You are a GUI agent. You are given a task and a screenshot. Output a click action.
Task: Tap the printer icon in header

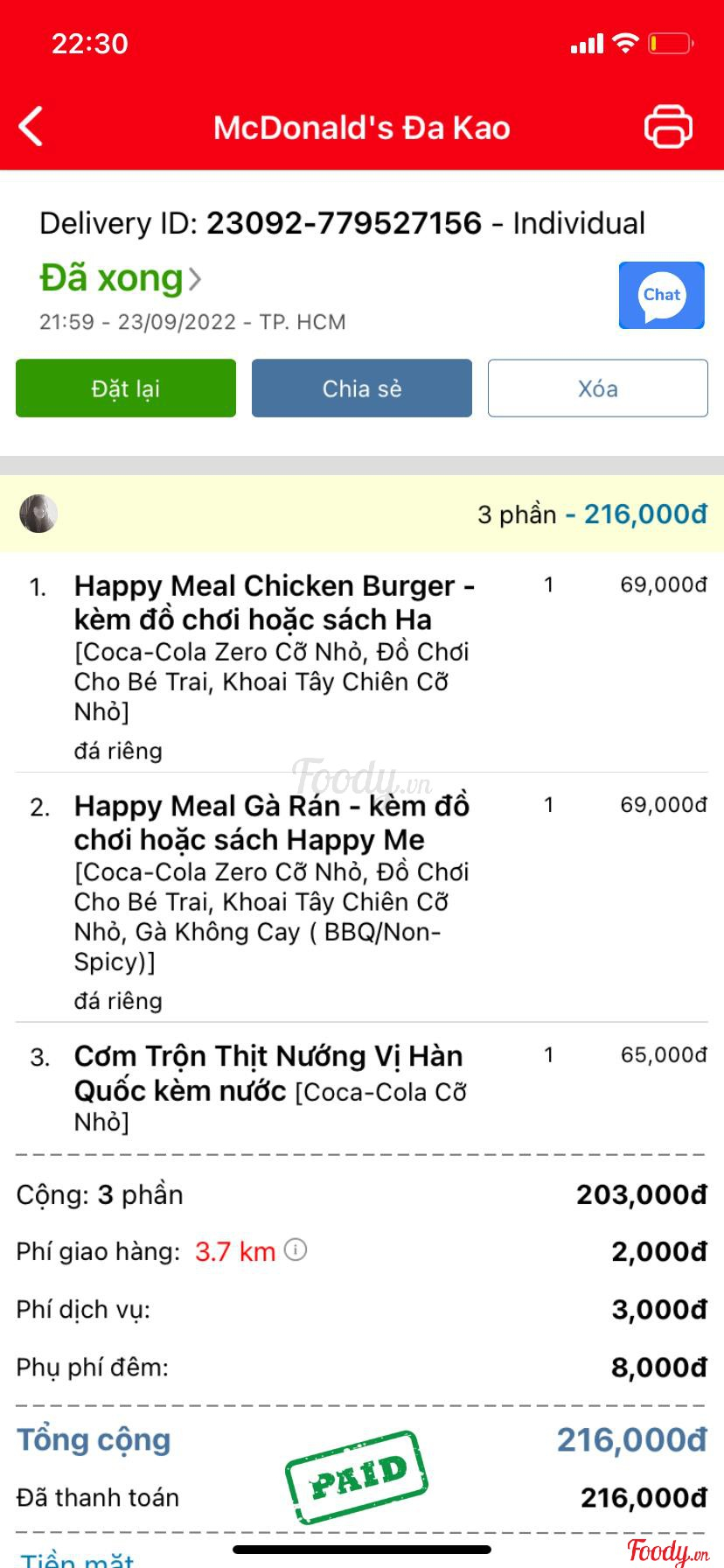pos(668,127)
